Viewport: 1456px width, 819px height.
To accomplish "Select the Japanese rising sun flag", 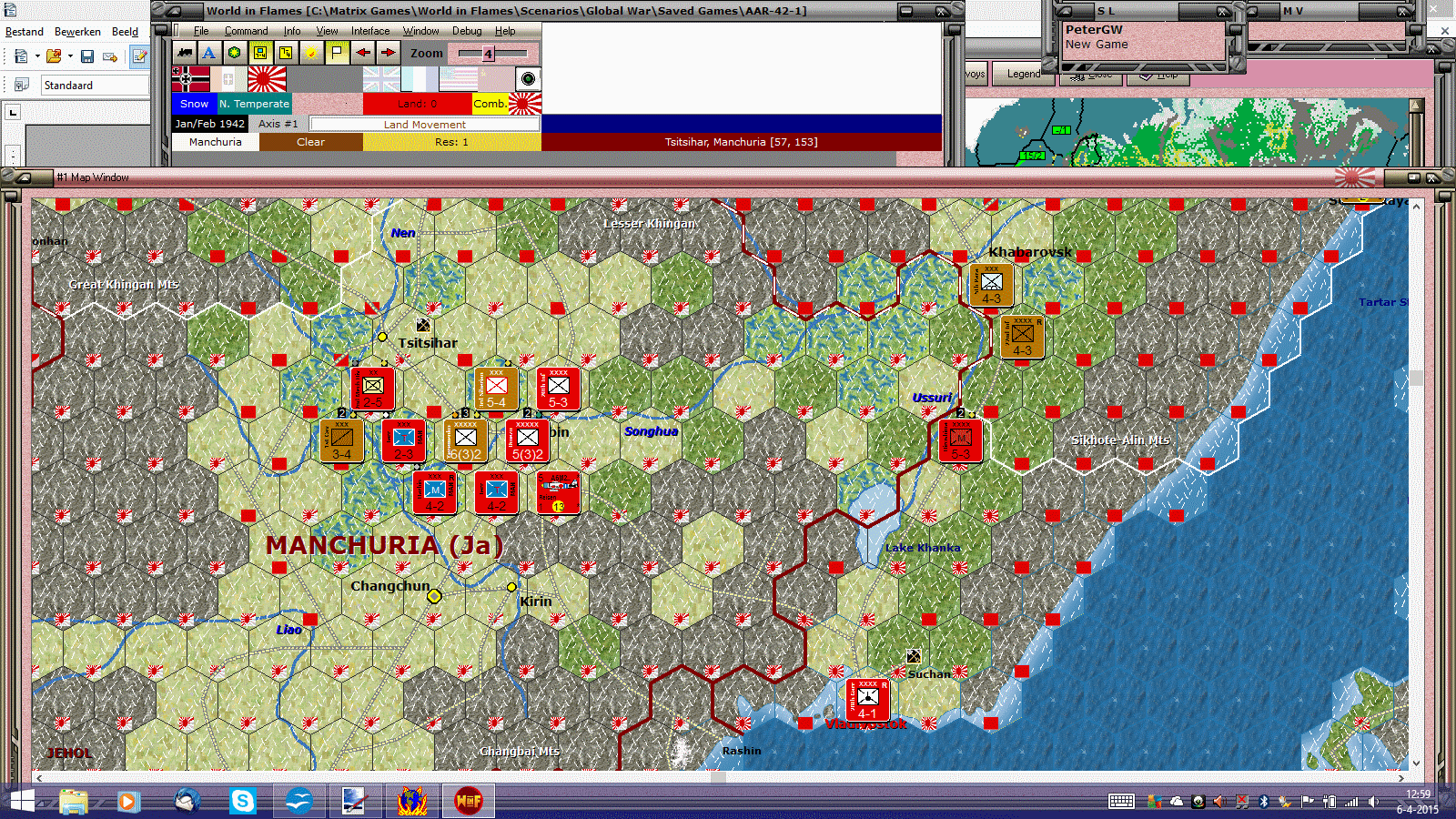I will click(x=267, y=79).
